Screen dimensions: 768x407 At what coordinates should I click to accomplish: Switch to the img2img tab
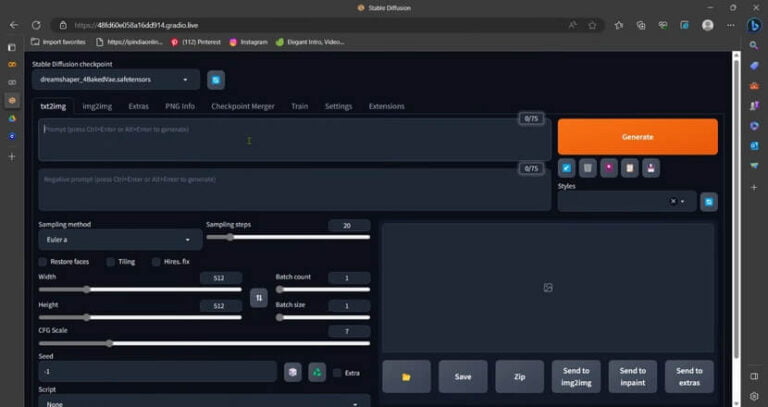pyautogui.click(x=97, y=106)
